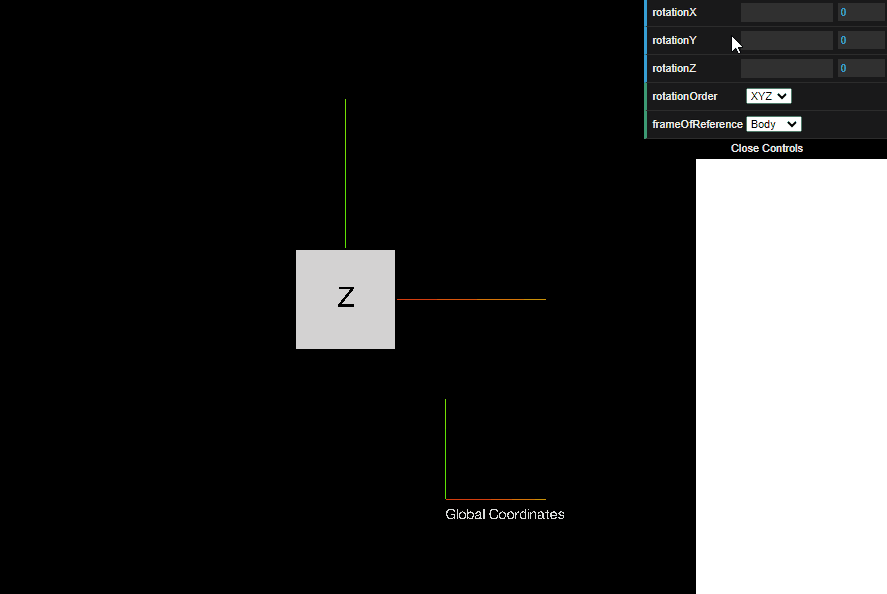Viewport: 887px width, 594px height.
Task: Click the rotationX numeric value field
Action: click(861, 12)
